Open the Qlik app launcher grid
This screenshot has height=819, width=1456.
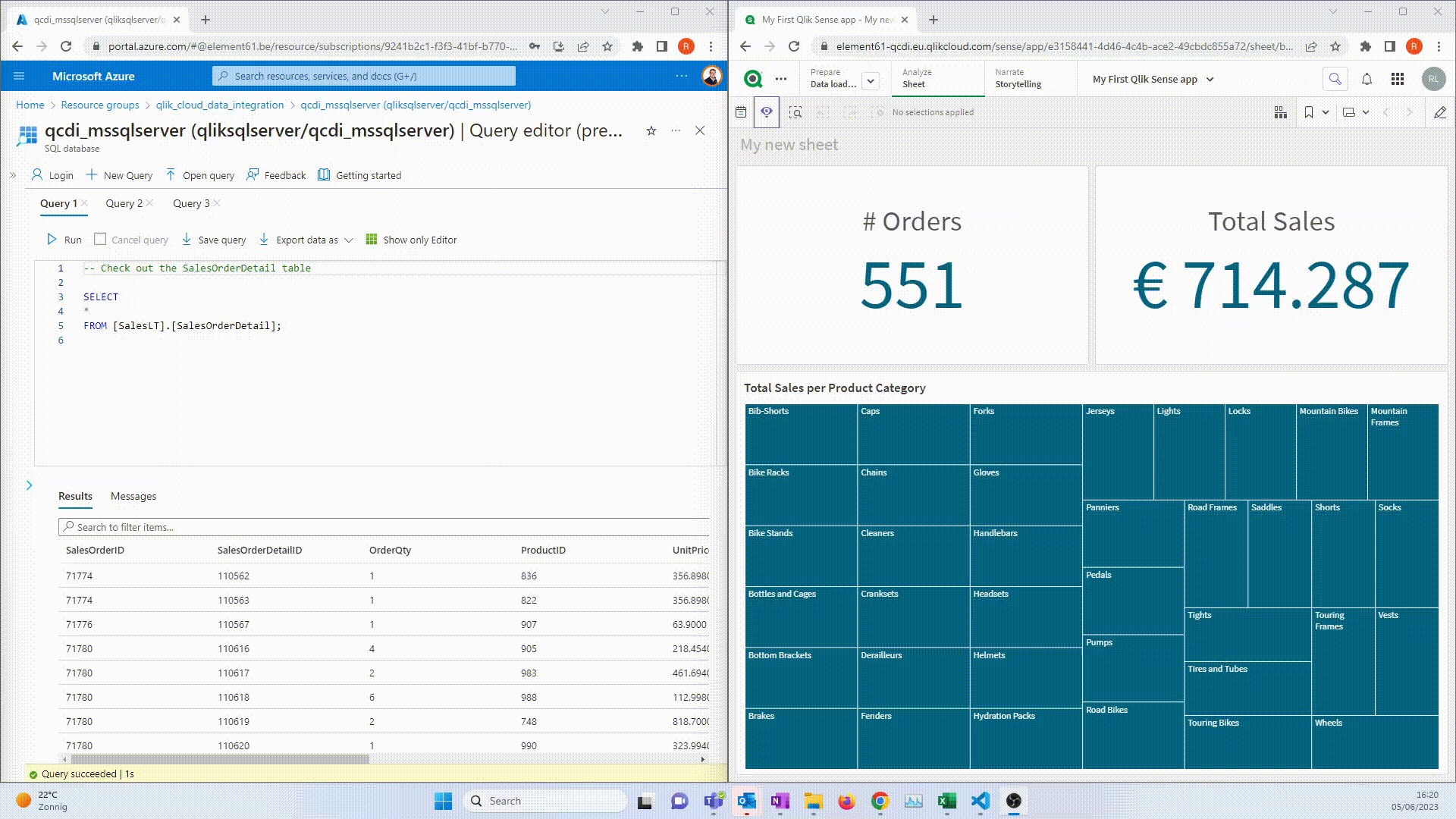1398,79
